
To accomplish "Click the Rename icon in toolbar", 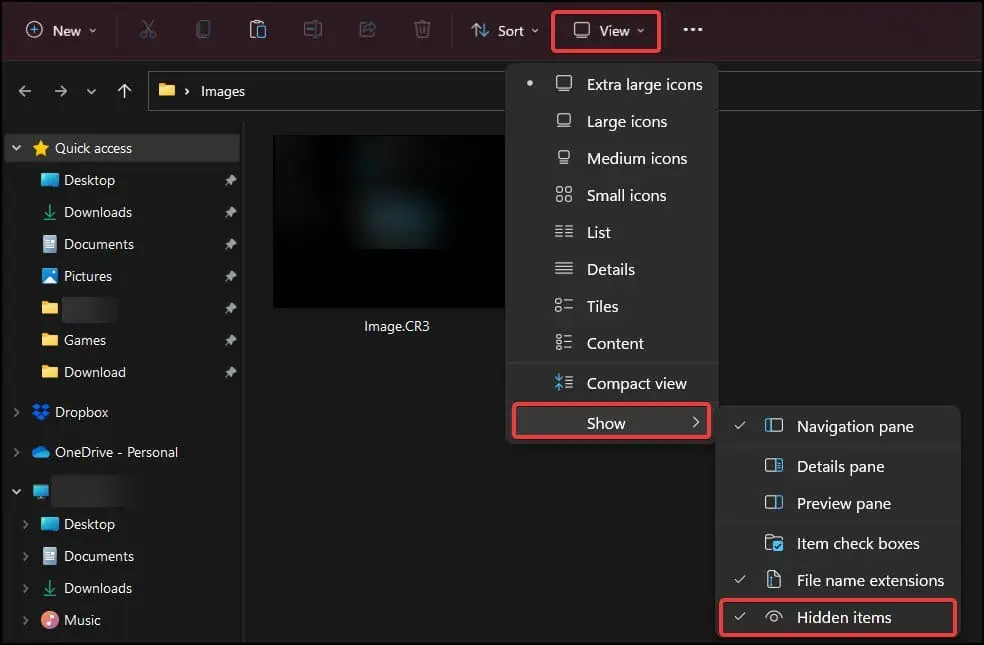I will pos(313,29).
